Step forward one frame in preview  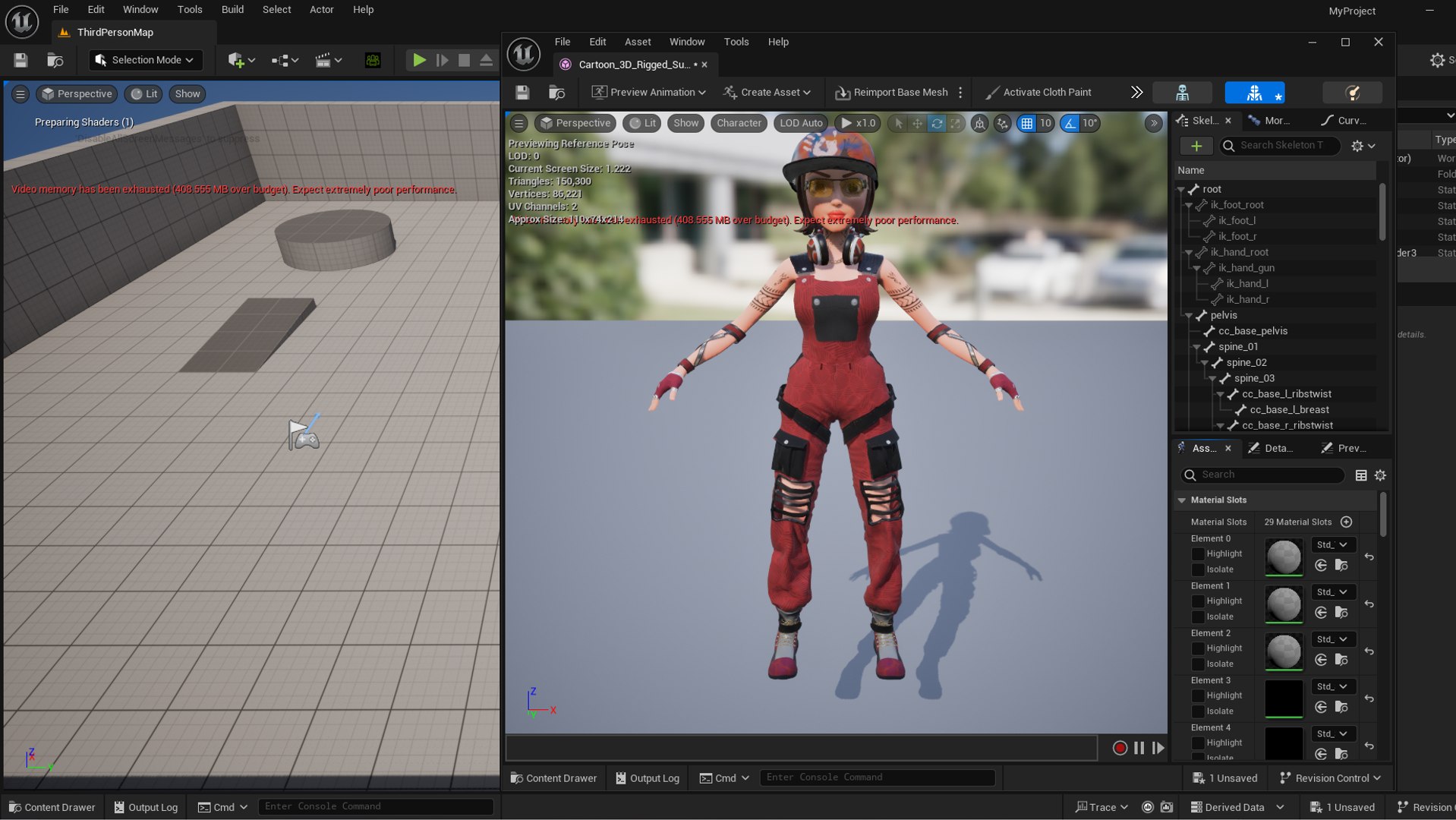tap(1158, 748)
